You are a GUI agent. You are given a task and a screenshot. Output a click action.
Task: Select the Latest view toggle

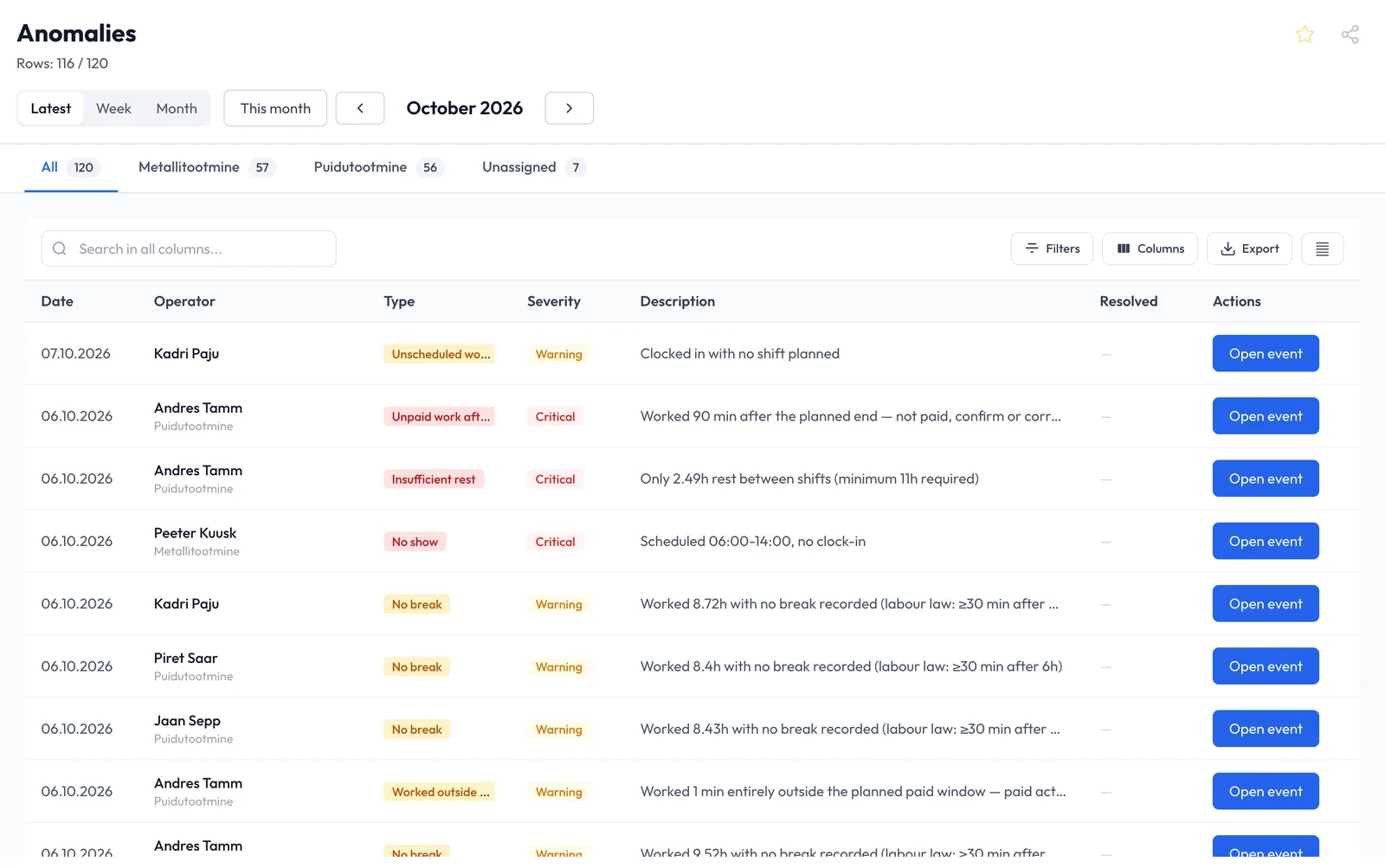click(51, 108)
